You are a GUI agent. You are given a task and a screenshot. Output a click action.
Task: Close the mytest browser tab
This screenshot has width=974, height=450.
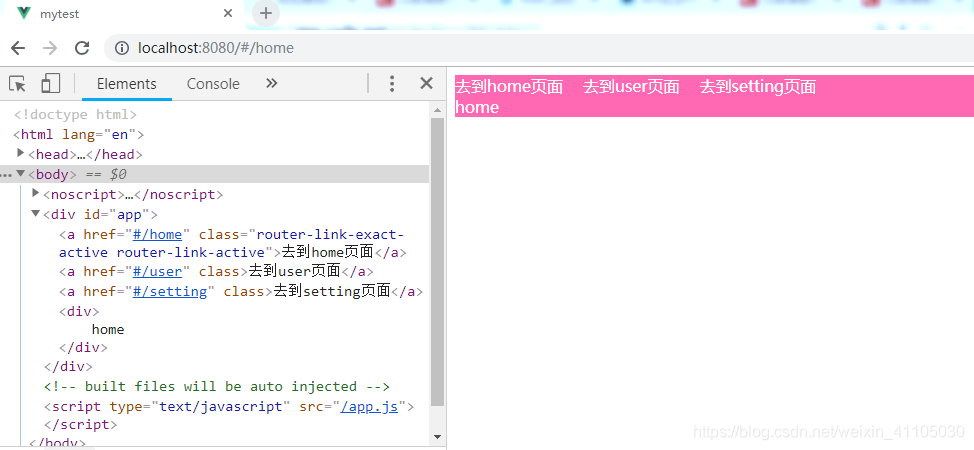pos(228,13)
